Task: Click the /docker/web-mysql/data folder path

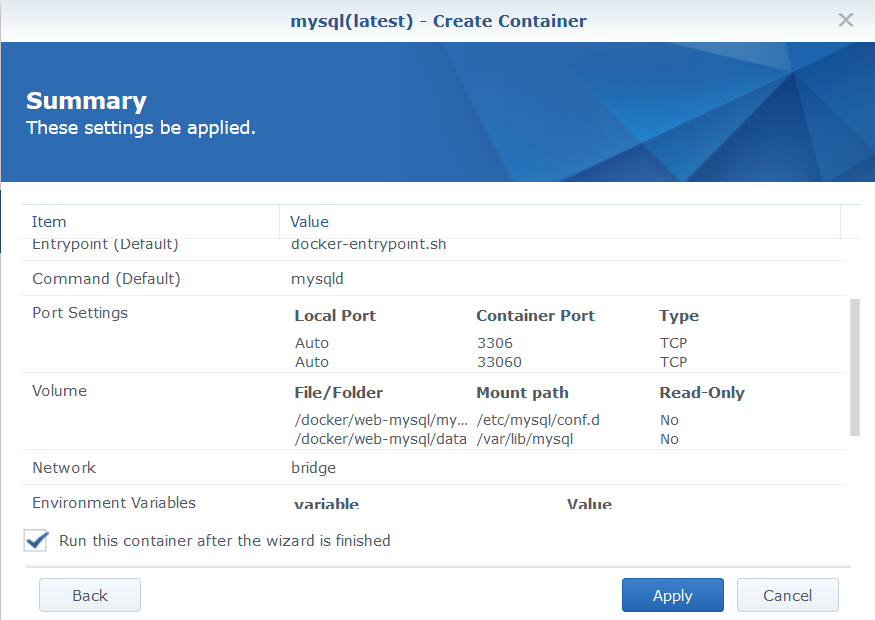Action: coord(380,439)
